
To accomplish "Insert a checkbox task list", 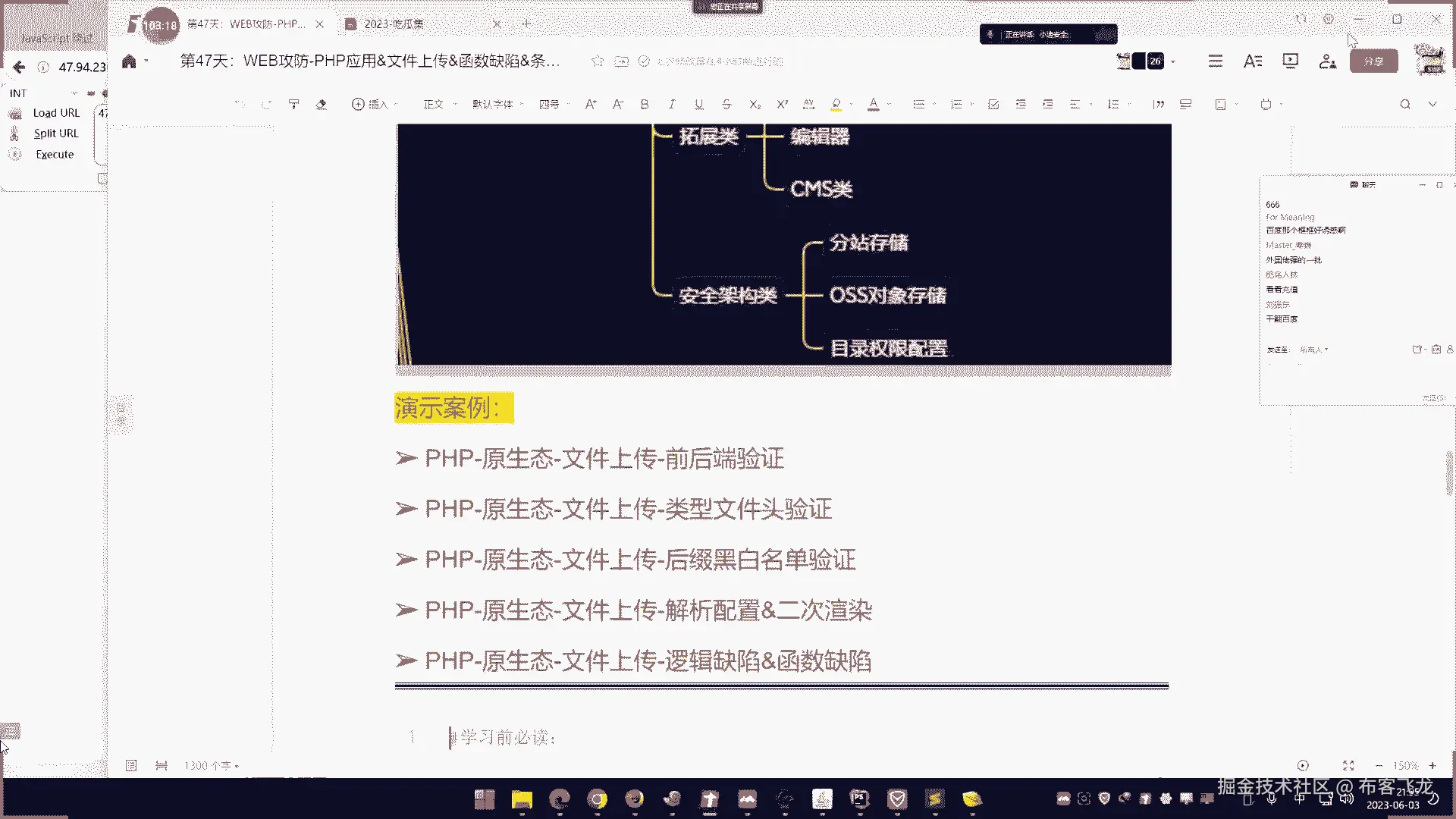I will pos(993,105).
